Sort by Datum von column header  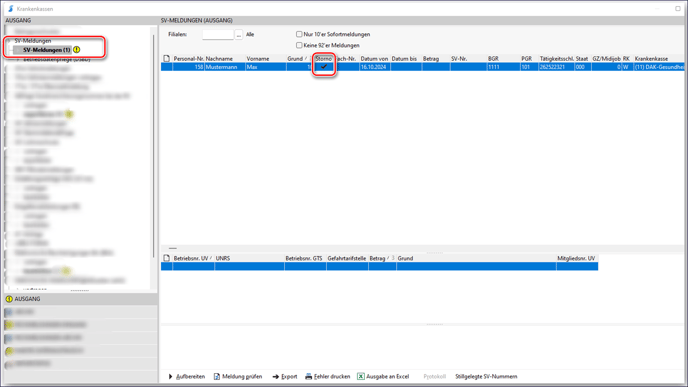374,58
